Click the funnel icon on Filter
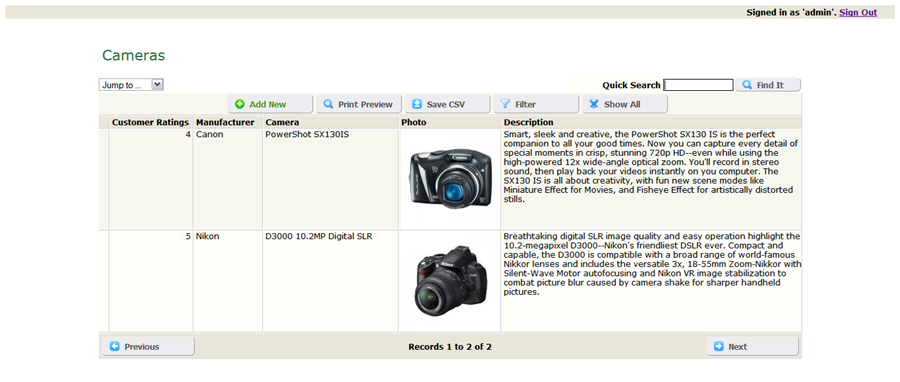The image size is (900, 382). pos(505,104)
